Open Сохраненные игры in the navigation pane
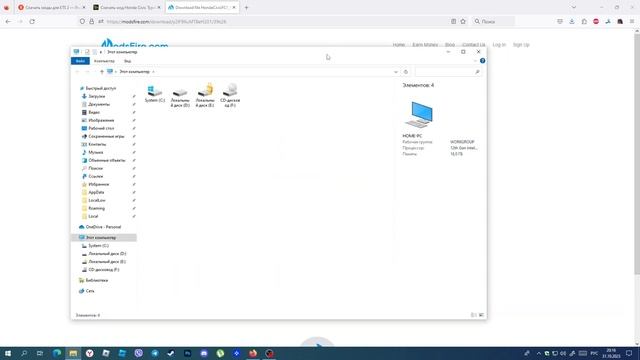 tap(106, 136)
